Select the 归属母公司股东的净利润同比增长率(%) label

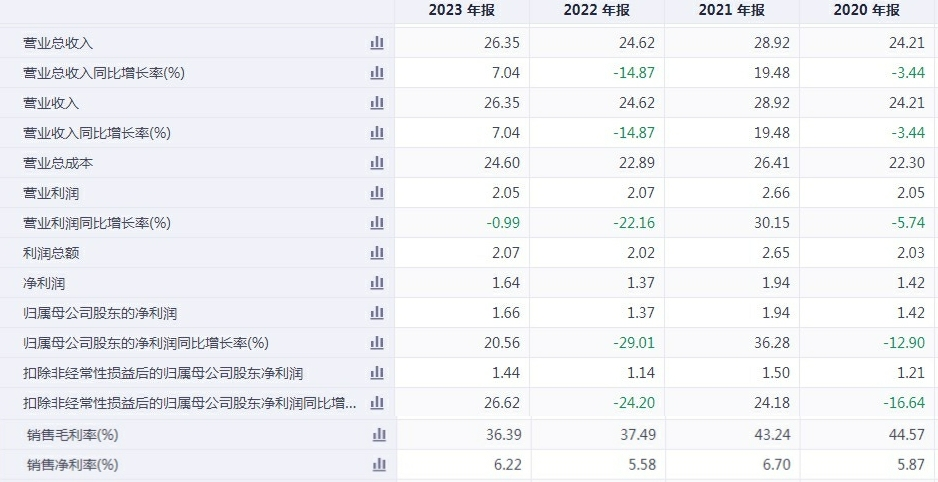click(146, 343)
